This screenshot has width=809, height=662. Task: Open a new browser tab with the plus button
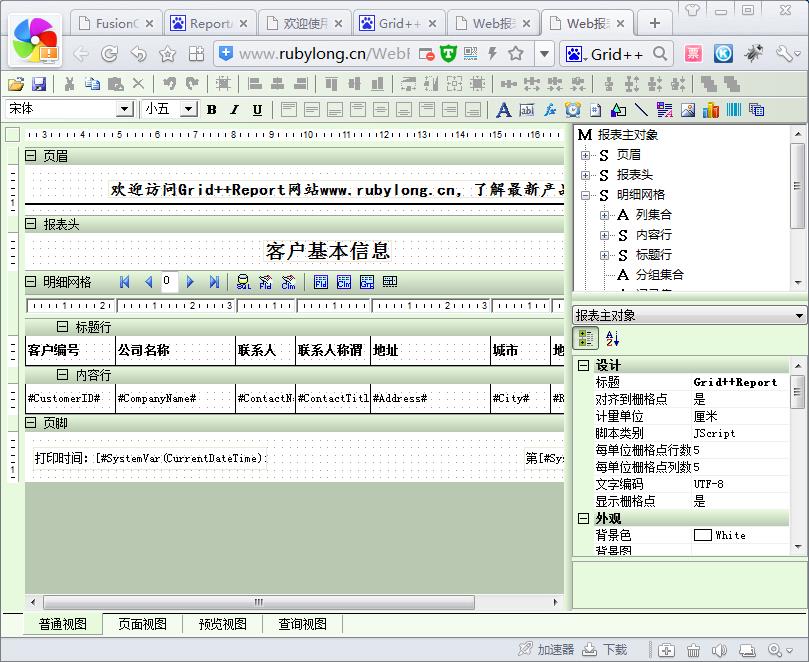[x=654, y=23]
